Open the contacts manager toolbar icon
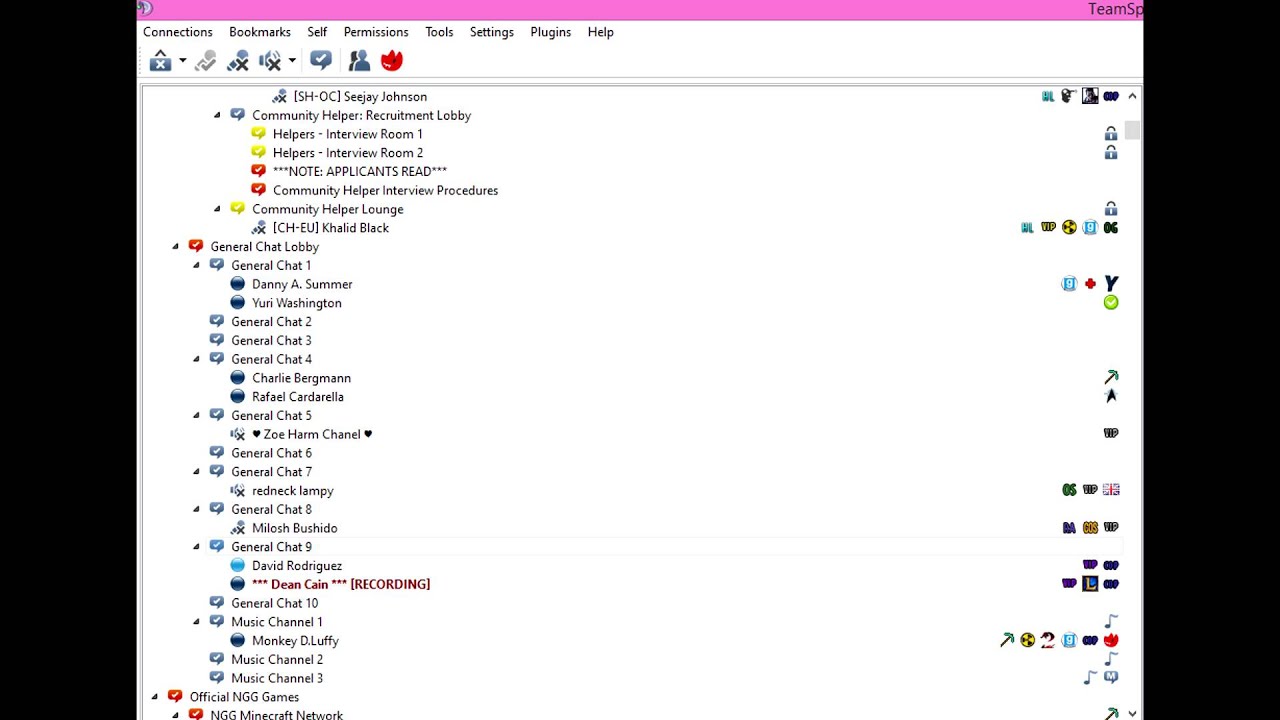The width and height of the screenshot is (1280, 720). 359,61
